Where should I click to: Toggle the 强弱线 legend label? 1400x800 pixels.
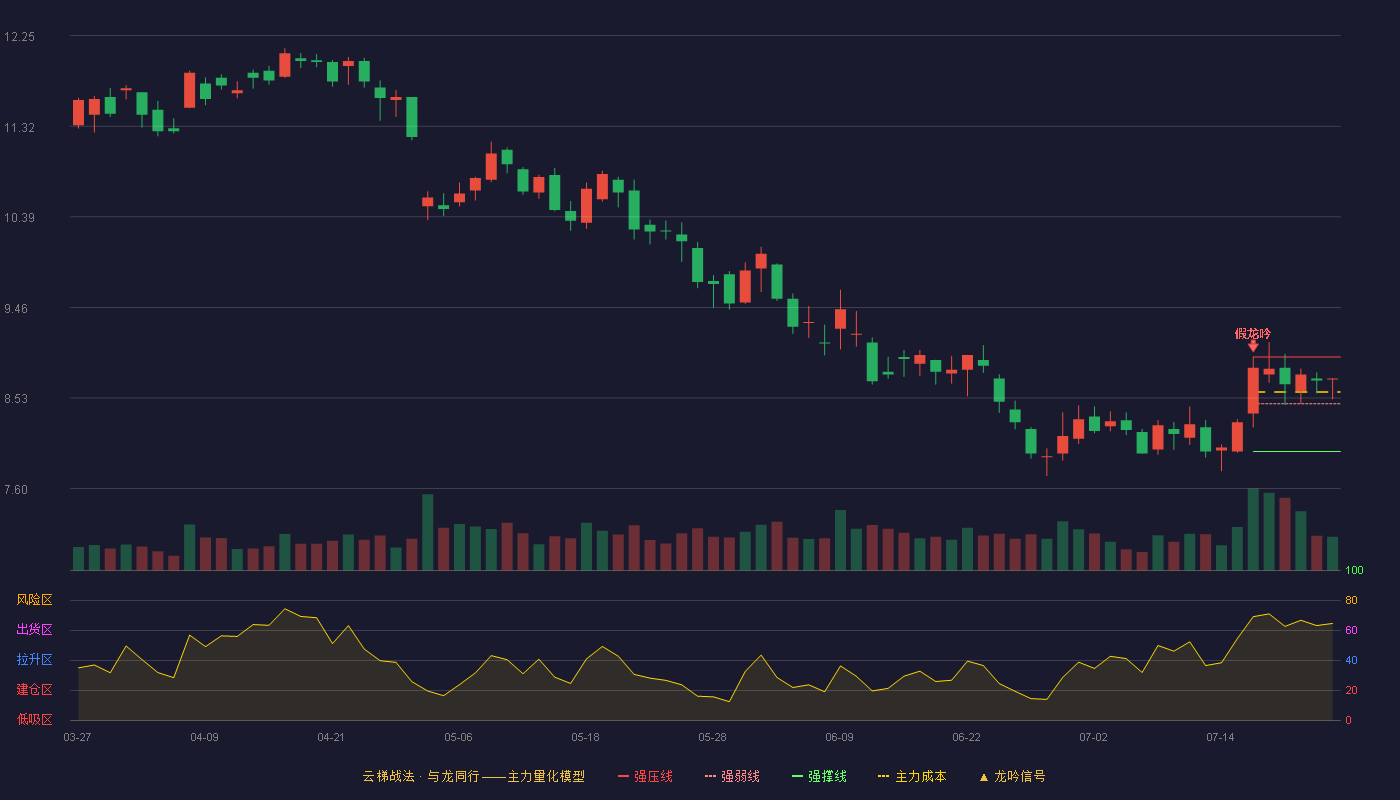pos(740,776)
